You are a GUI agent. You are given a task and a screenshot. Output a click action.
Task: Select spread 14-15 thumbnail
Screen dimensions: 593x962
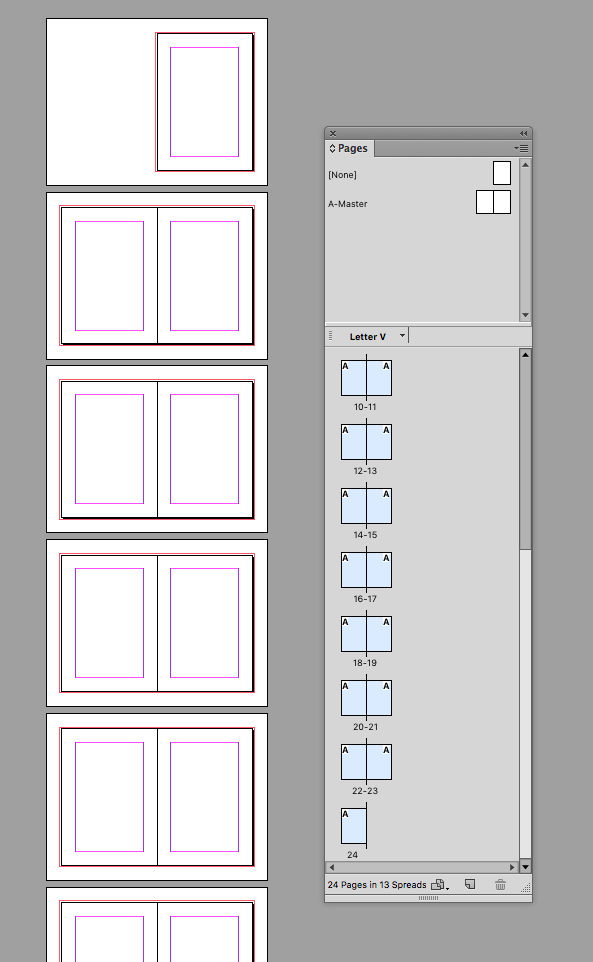coord(366,506)
